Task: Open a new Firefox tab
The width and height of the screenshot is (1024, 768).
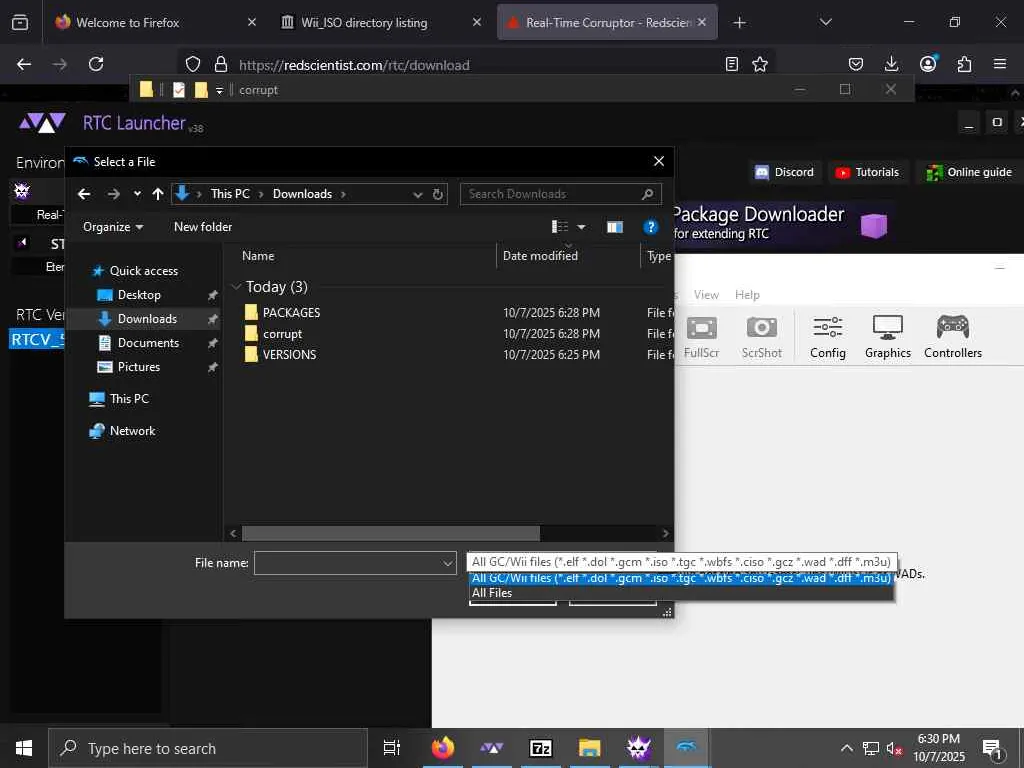Action: (x=739, y=23)
